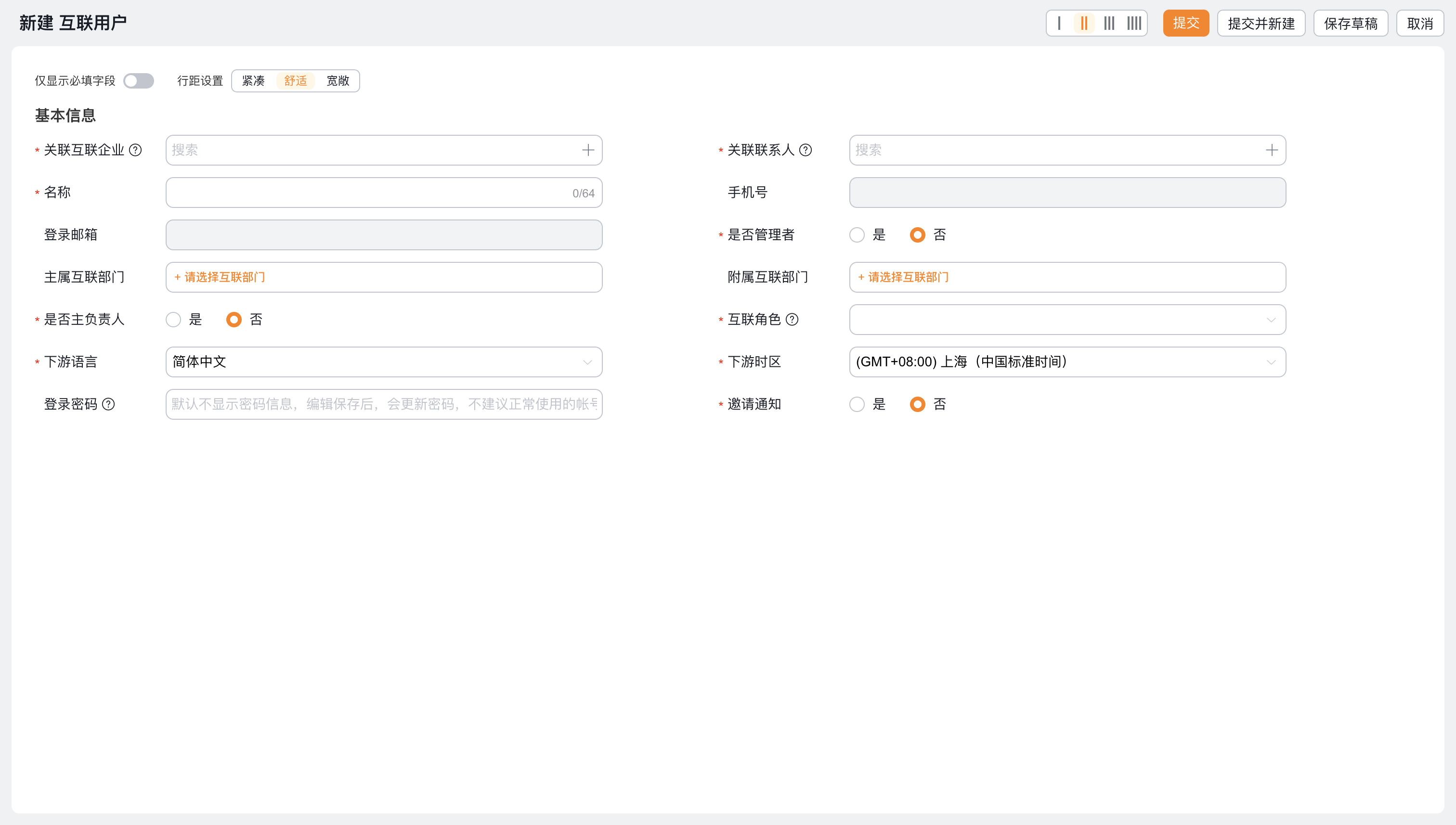
Task: Select 否 for 邀请通知
Action: 918,404
